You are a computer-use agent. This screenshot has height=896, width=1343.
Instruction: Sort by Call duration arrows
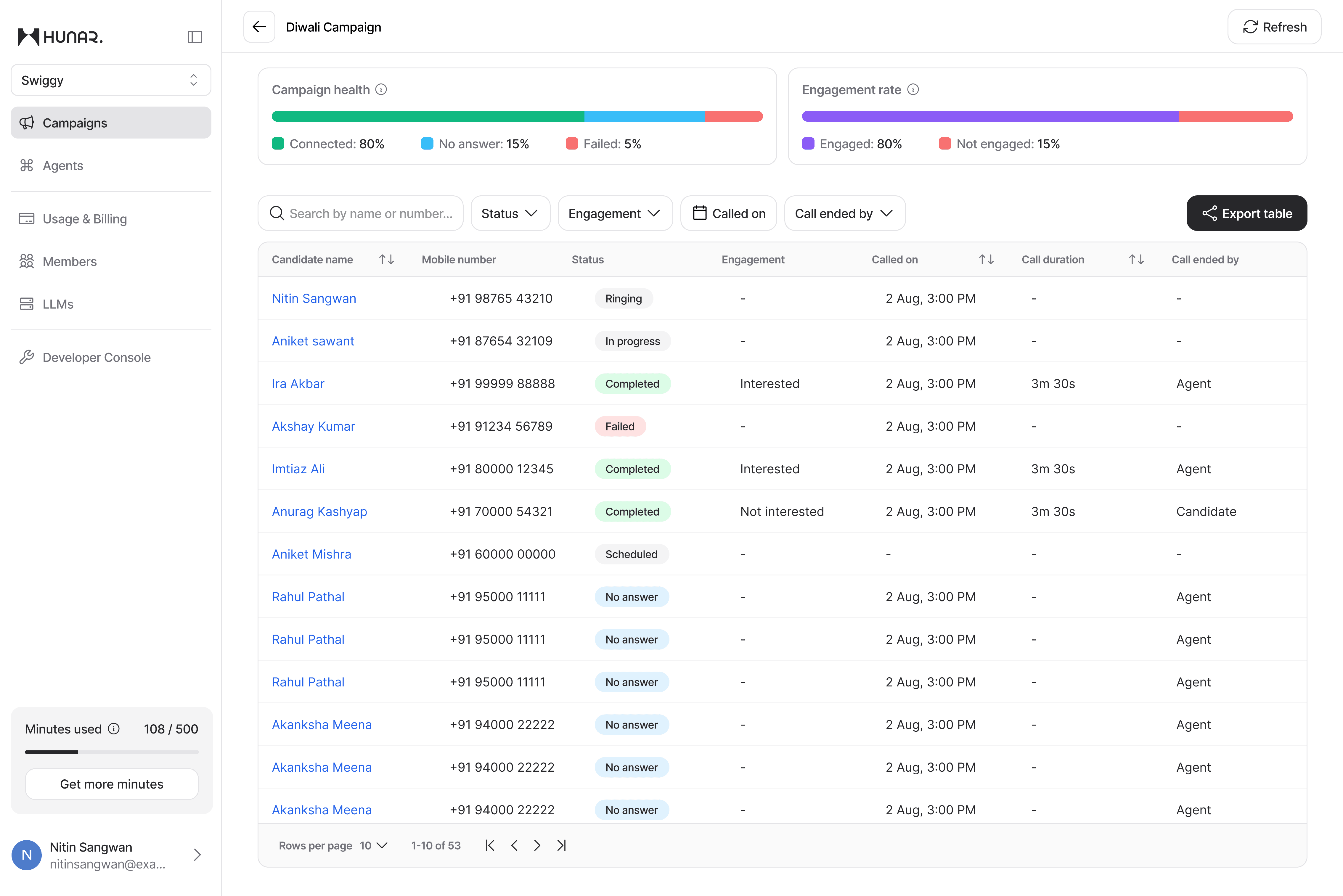pyautogui.click(x=1136, y=259)
